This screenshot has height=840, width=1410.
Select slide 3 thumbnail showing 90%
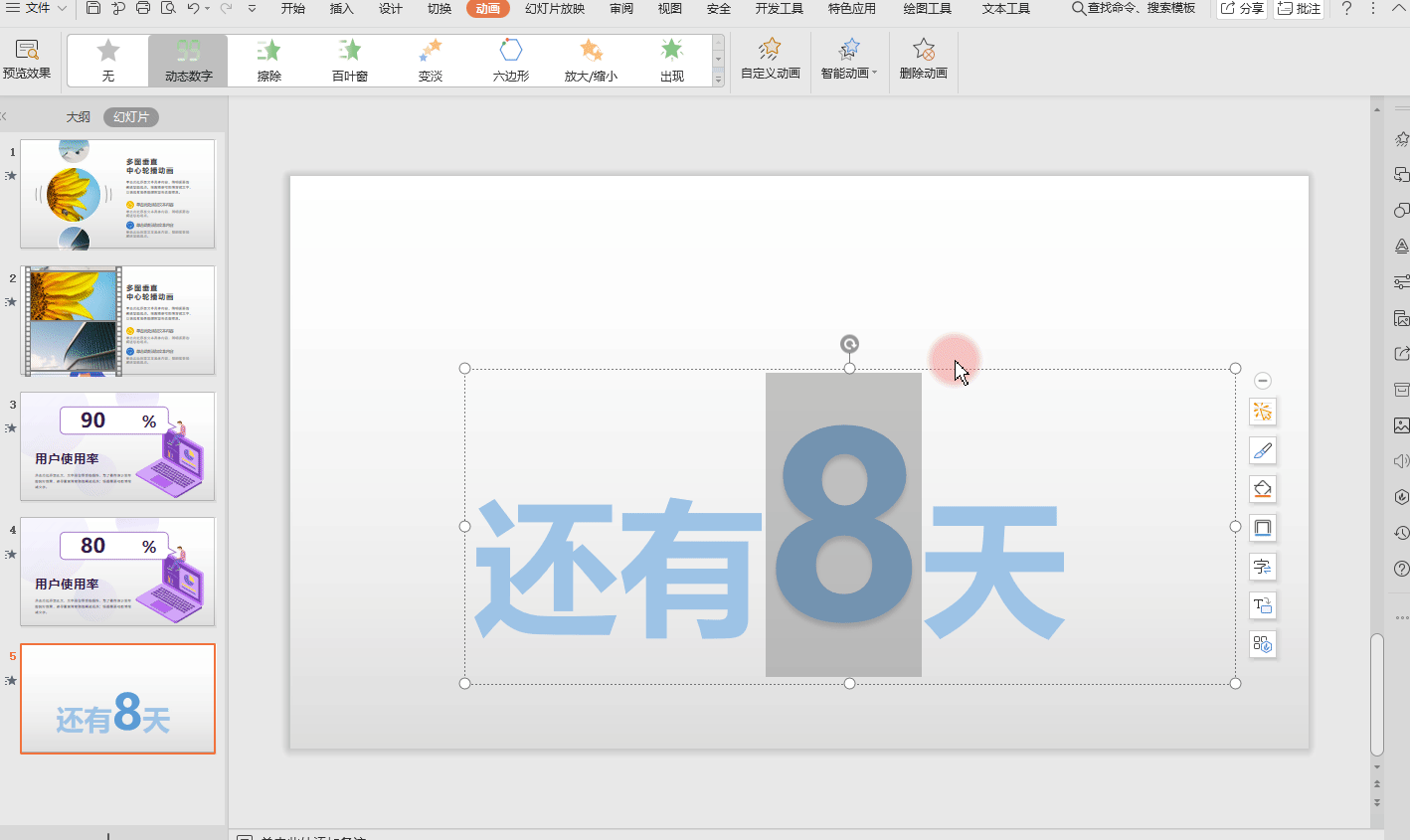(117, 446)
